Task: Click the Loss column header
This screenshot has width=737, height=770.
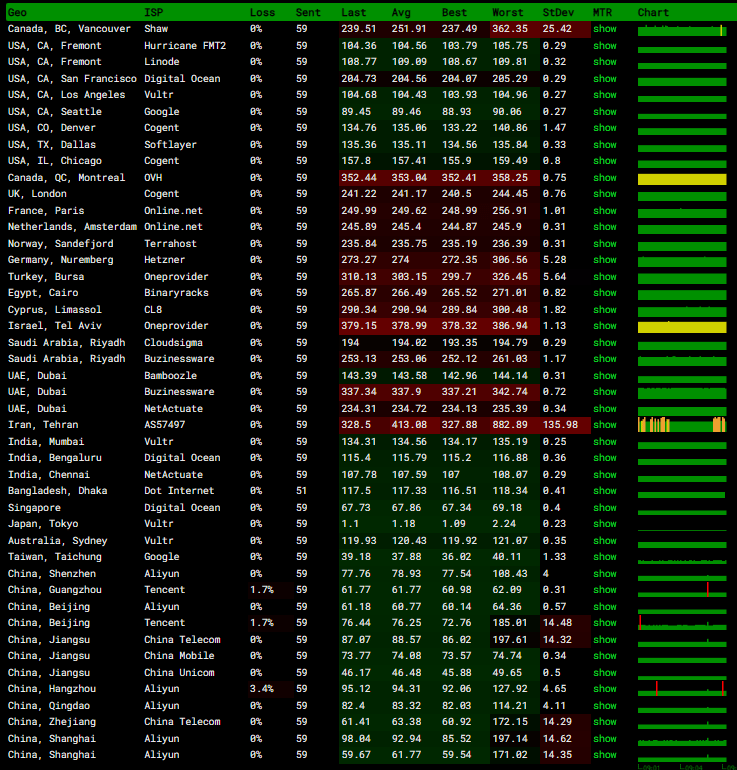Action: click(x=262, y=13)
